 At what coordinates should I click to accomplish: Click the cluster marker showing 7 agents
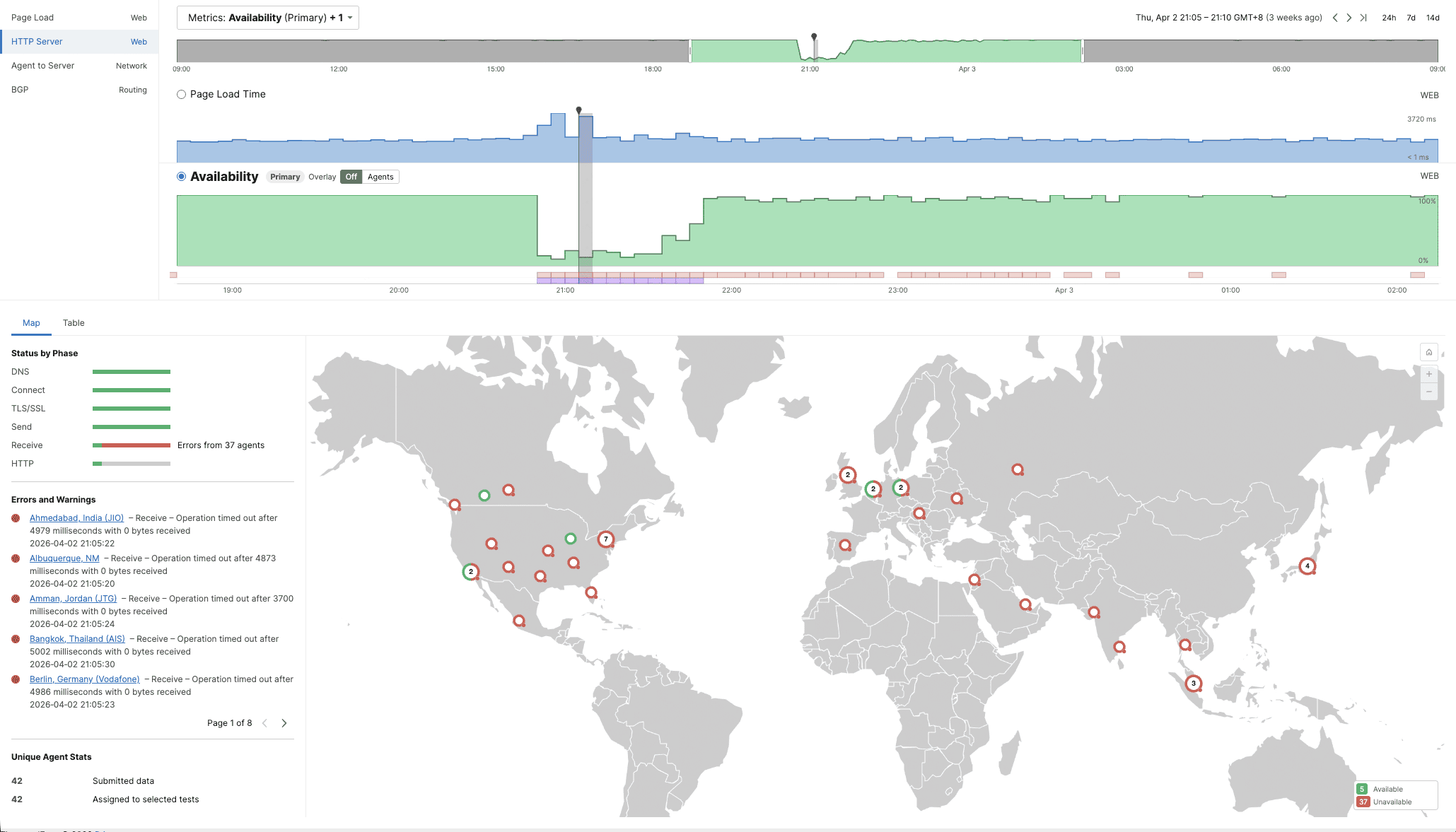click(607, 539)
